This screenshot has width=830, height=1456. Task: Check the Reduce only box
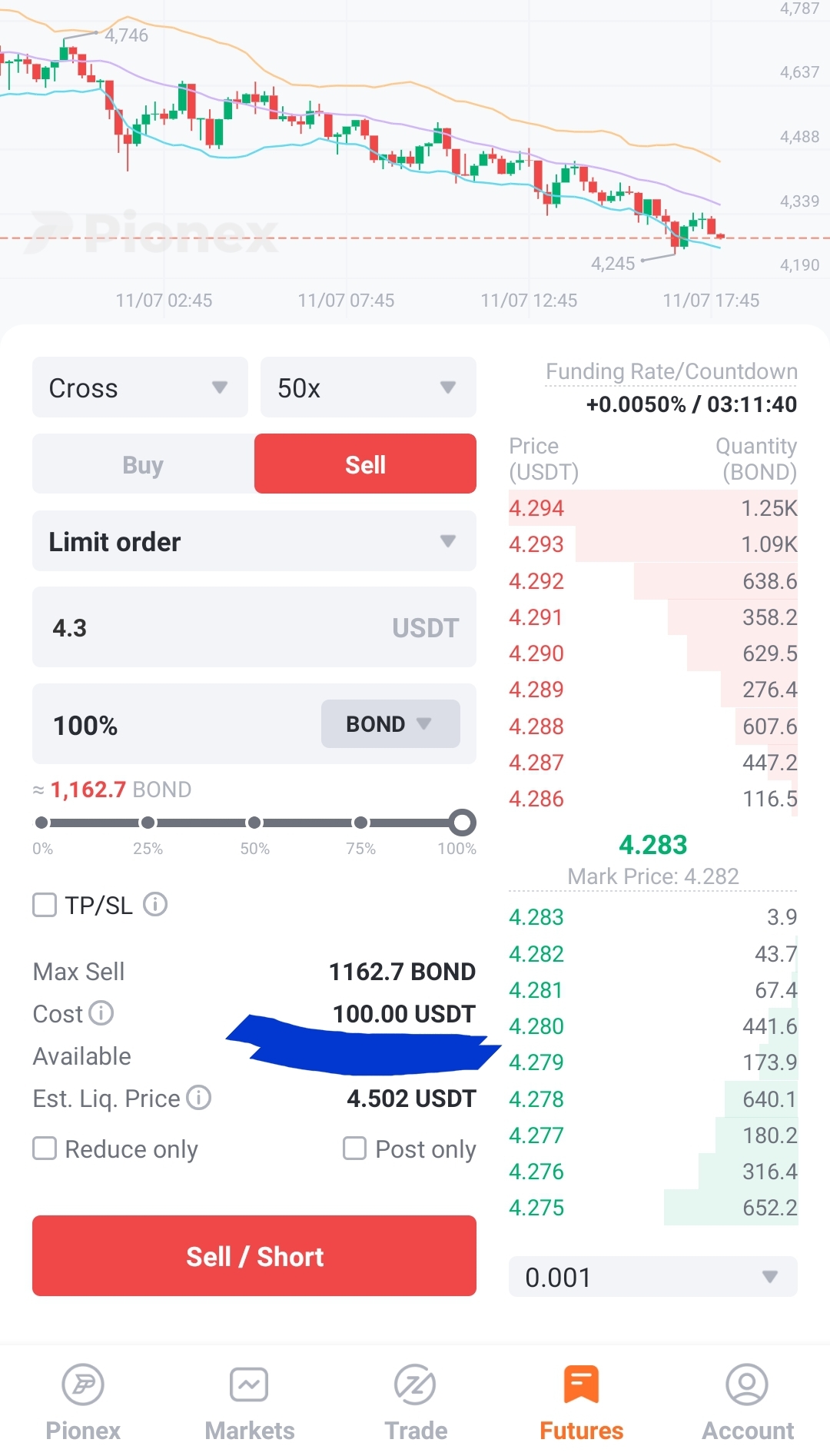coord(45,1149)
